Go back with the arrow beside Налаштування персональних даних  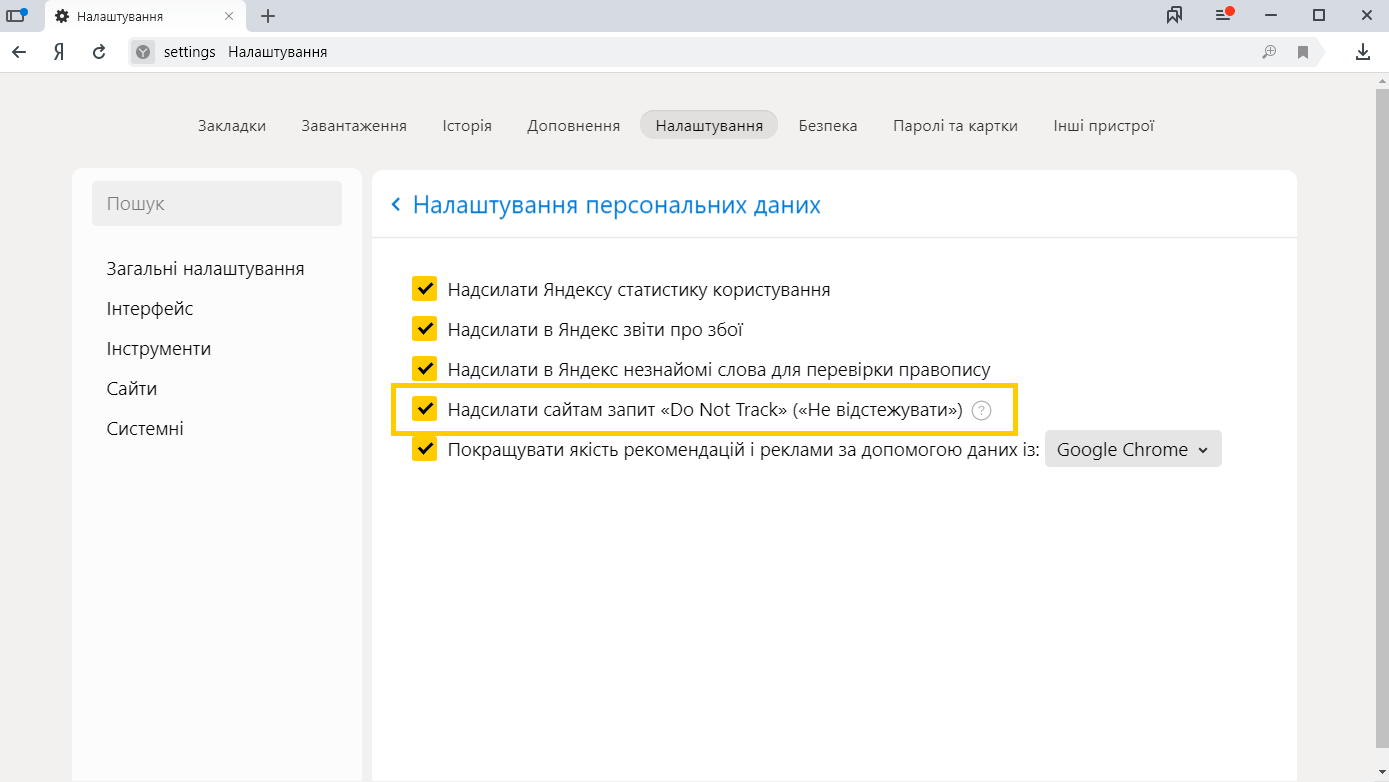[x=396, y=205]
